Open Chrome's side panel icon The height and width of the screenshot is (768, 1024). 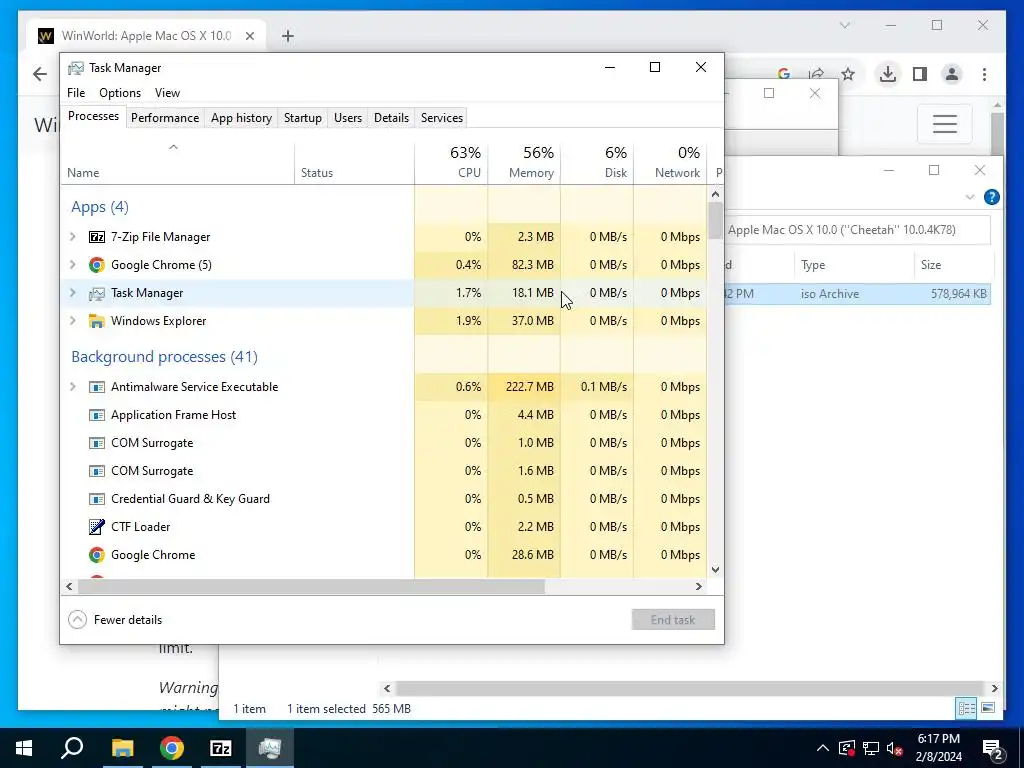click(920, 74)
